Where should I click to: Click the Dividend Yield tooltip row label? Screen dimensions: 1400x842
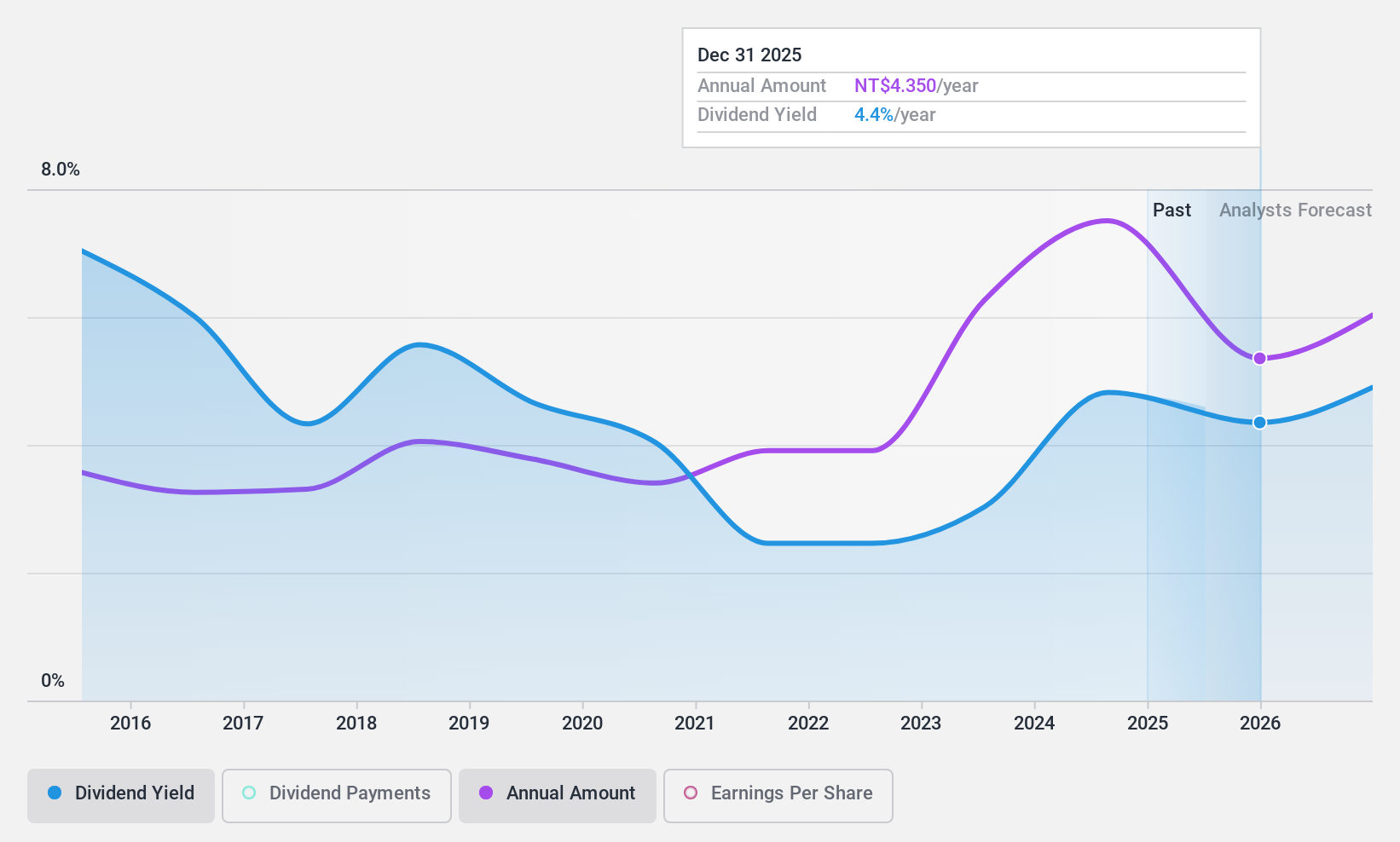757,114
